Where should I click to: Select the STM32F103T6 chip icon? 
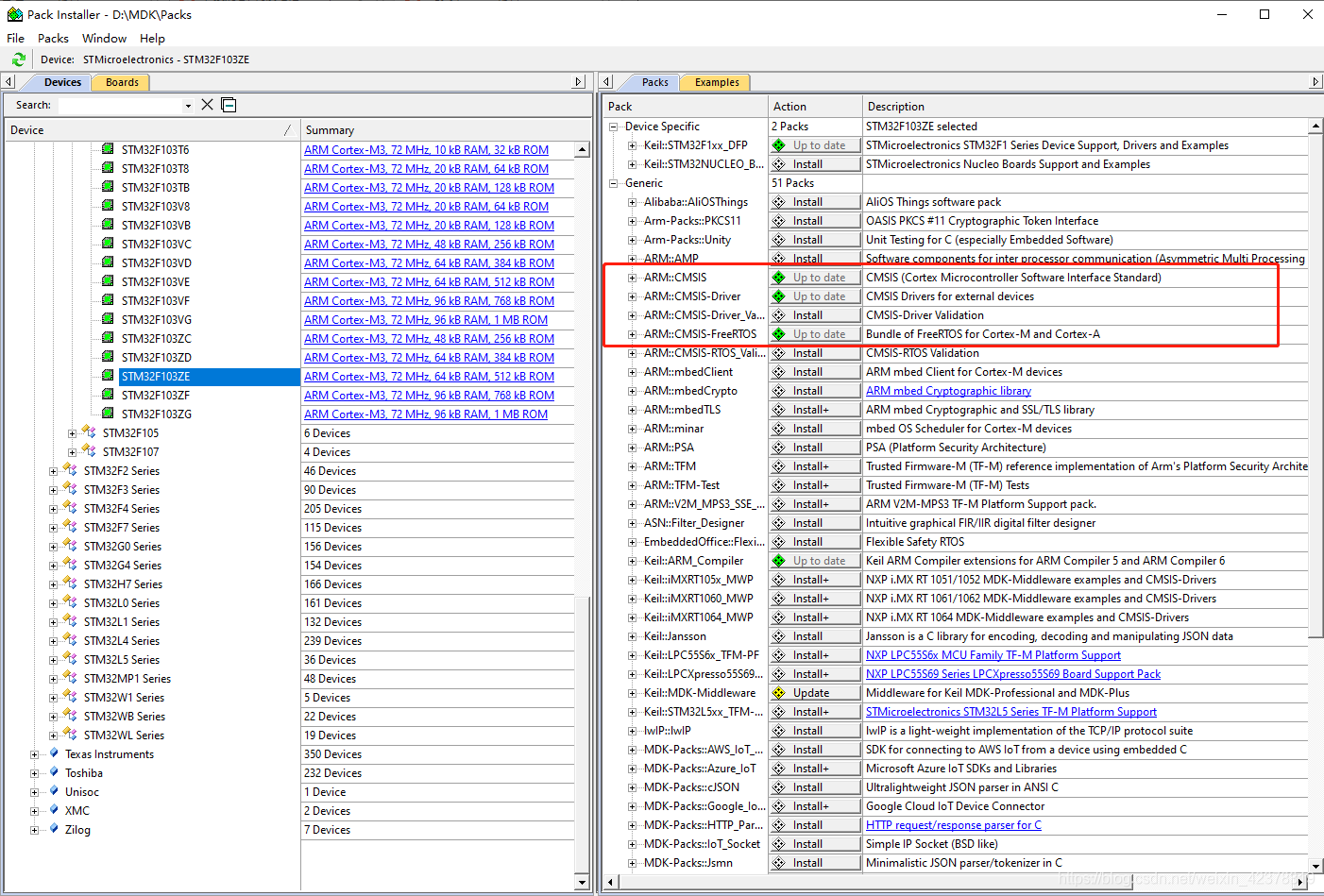point(108,149)
